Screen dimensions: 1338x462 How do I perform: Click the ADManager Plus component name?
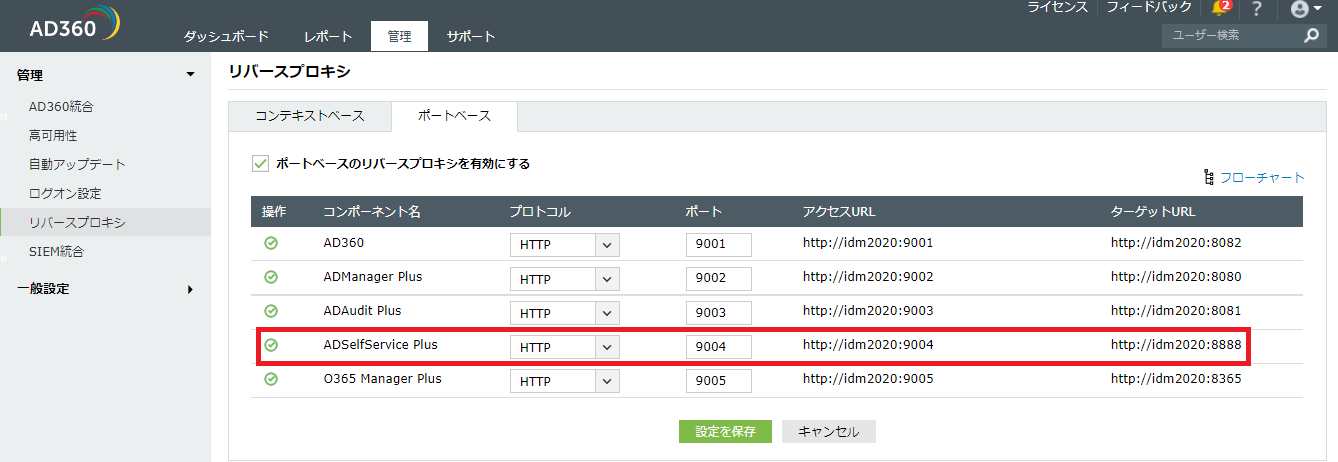point(373,277)
